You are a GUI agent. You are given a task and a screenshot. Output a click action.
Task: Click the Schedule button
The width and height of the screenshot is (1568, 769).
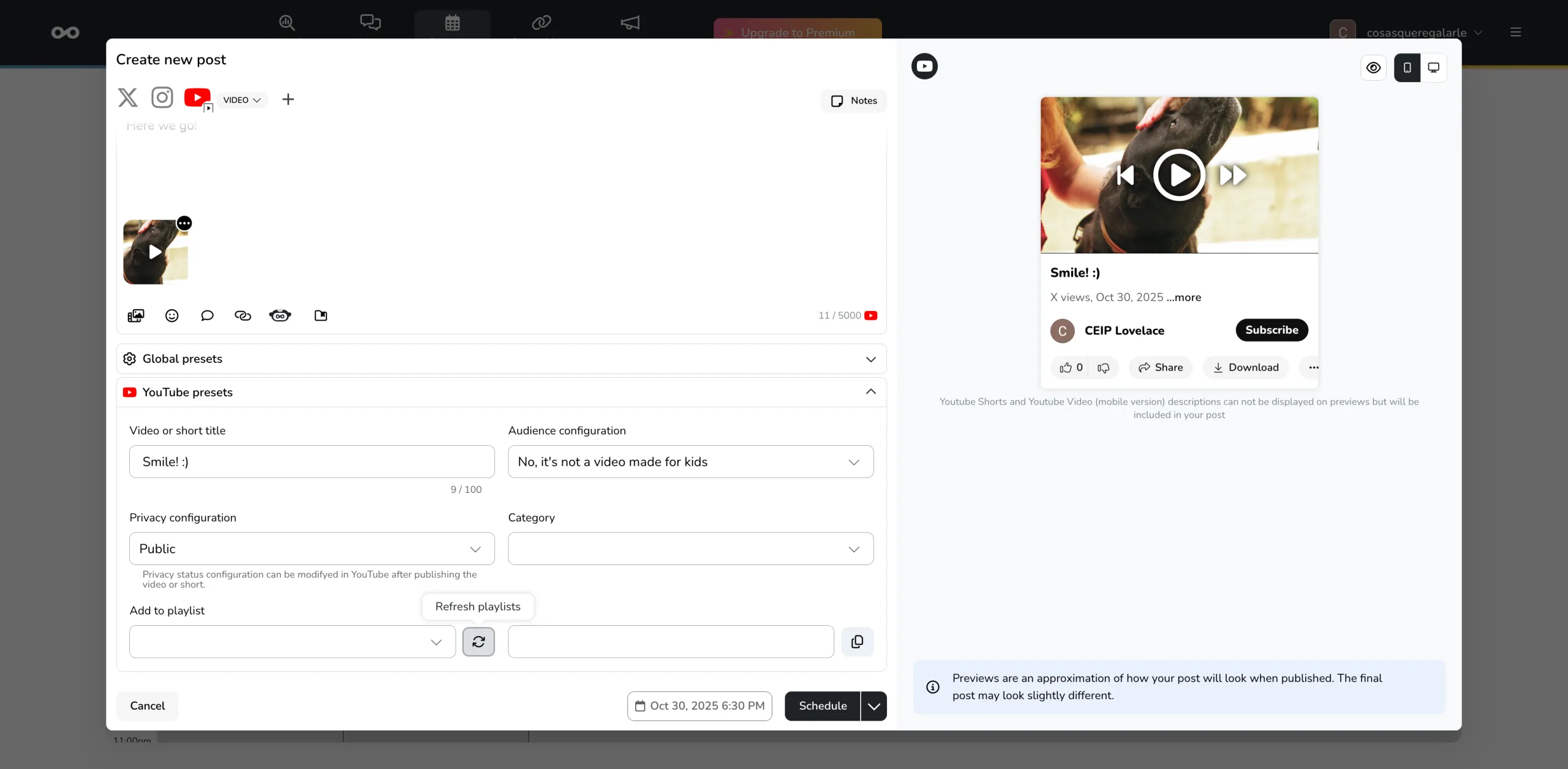822,706
